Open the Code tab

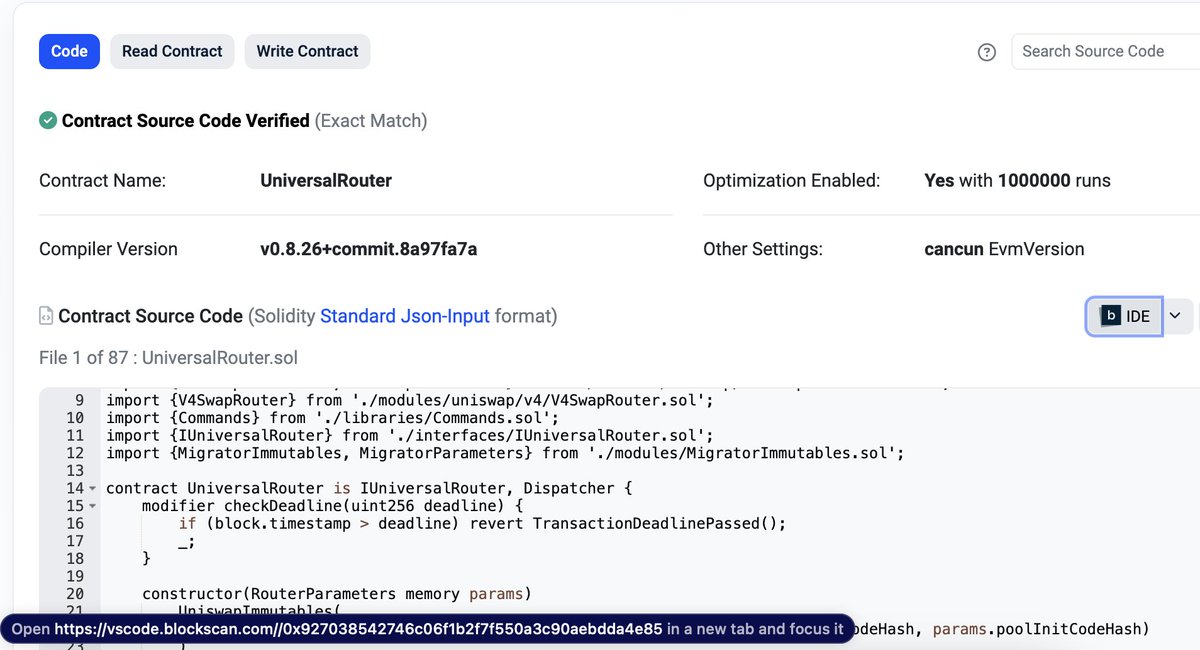(69, 51)
